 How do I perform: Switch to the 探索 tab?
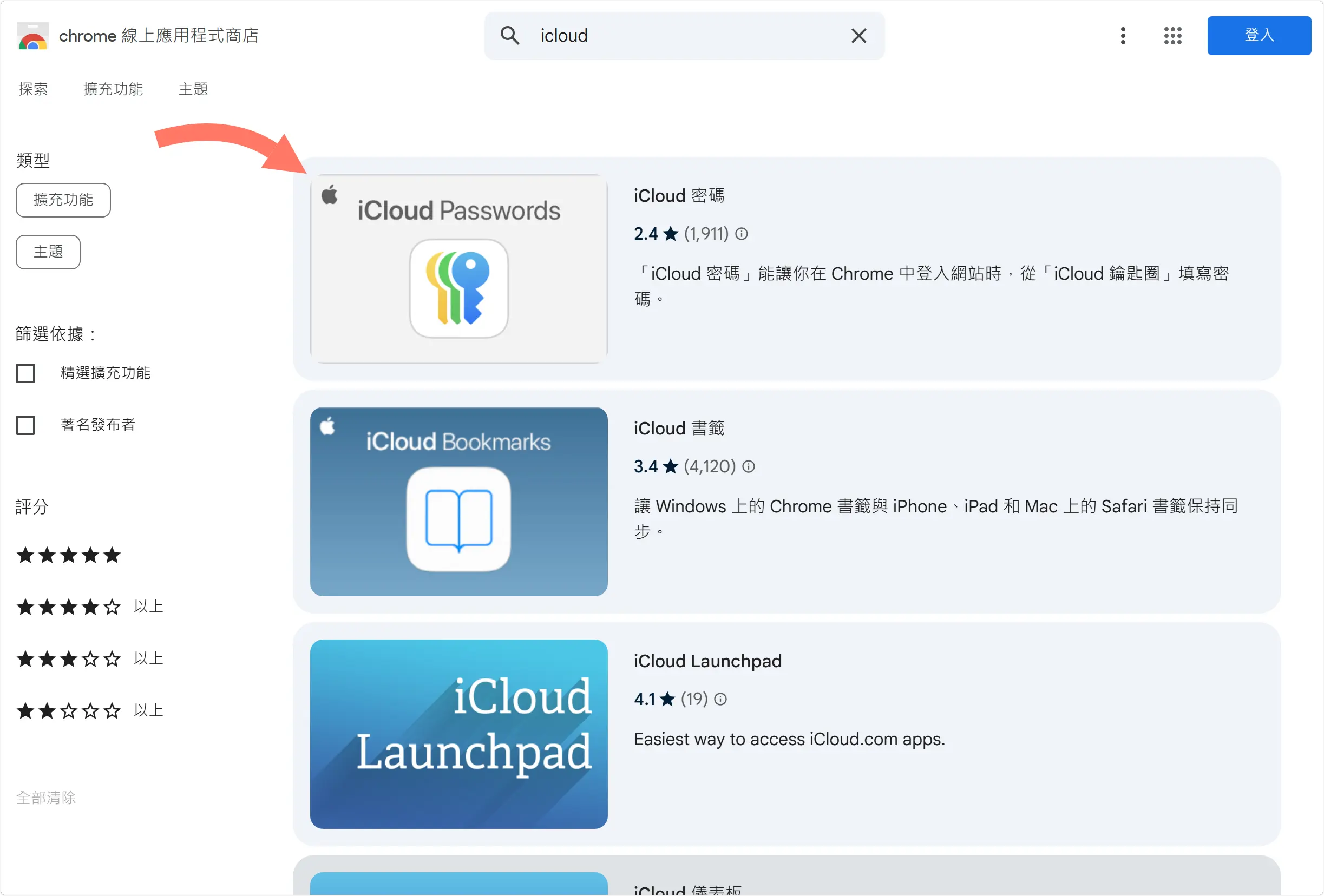coord(33,89)
